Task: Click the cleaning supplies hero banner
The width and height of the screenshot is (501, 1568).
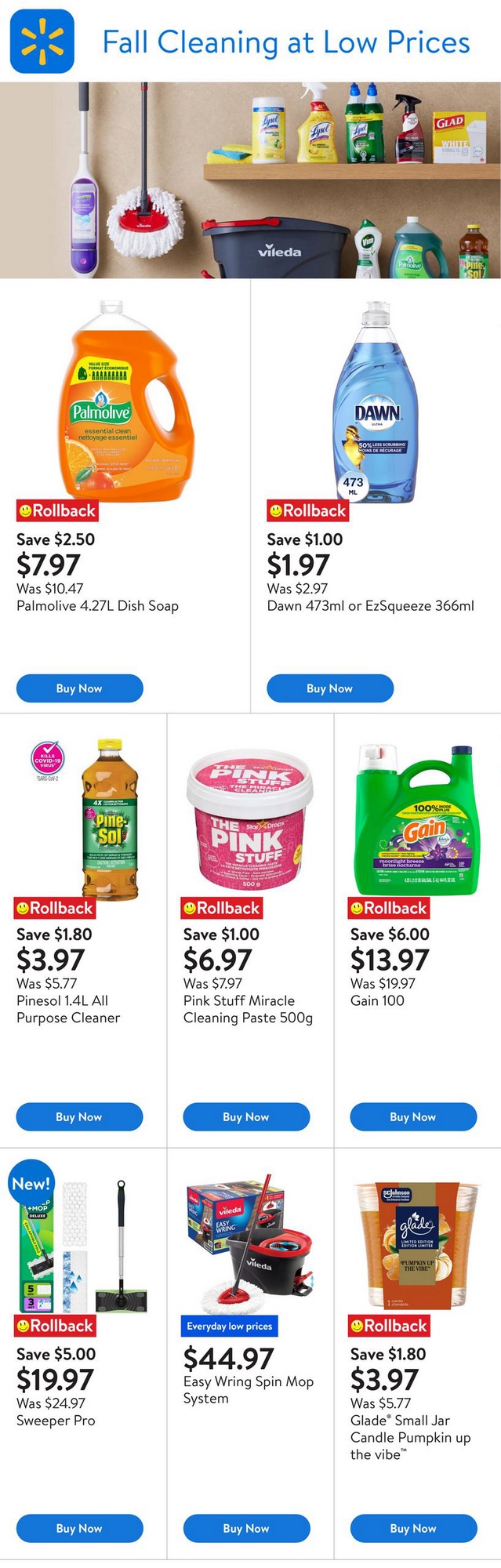Action: [x=250, y=180]
